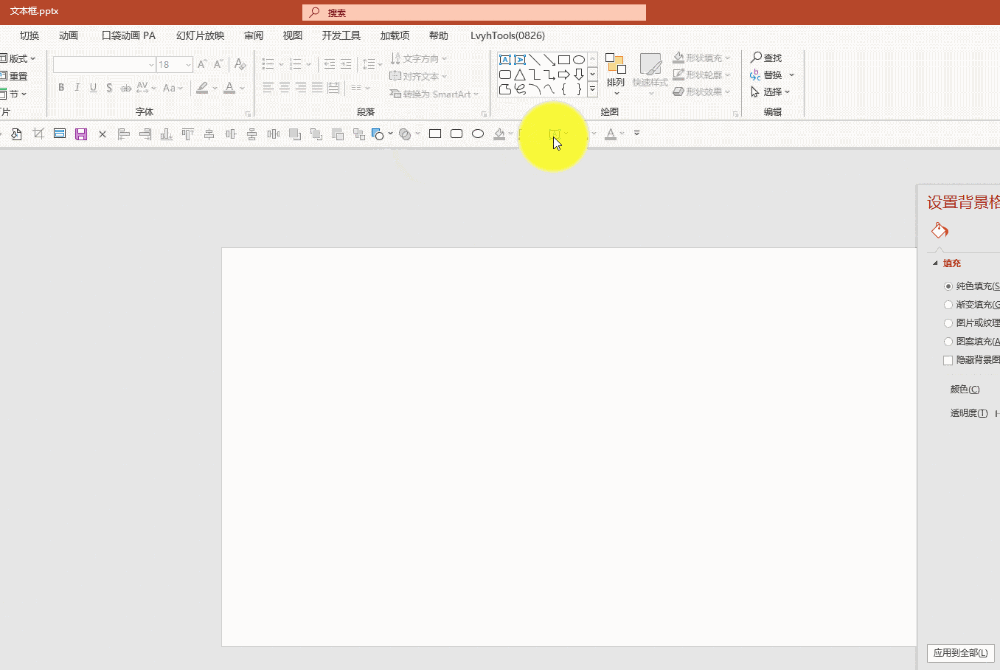This screenshot has width=1000, height=670.
Task: Click the merge shapes icon
Action: pyautogui.click(x=404, y=134)
